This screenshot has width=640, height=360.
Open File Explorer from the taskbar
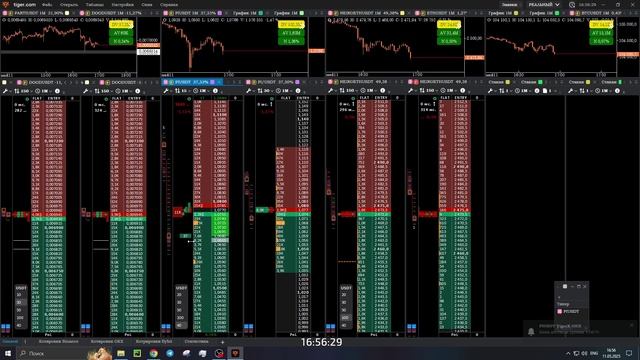click(x=121, y=353)
